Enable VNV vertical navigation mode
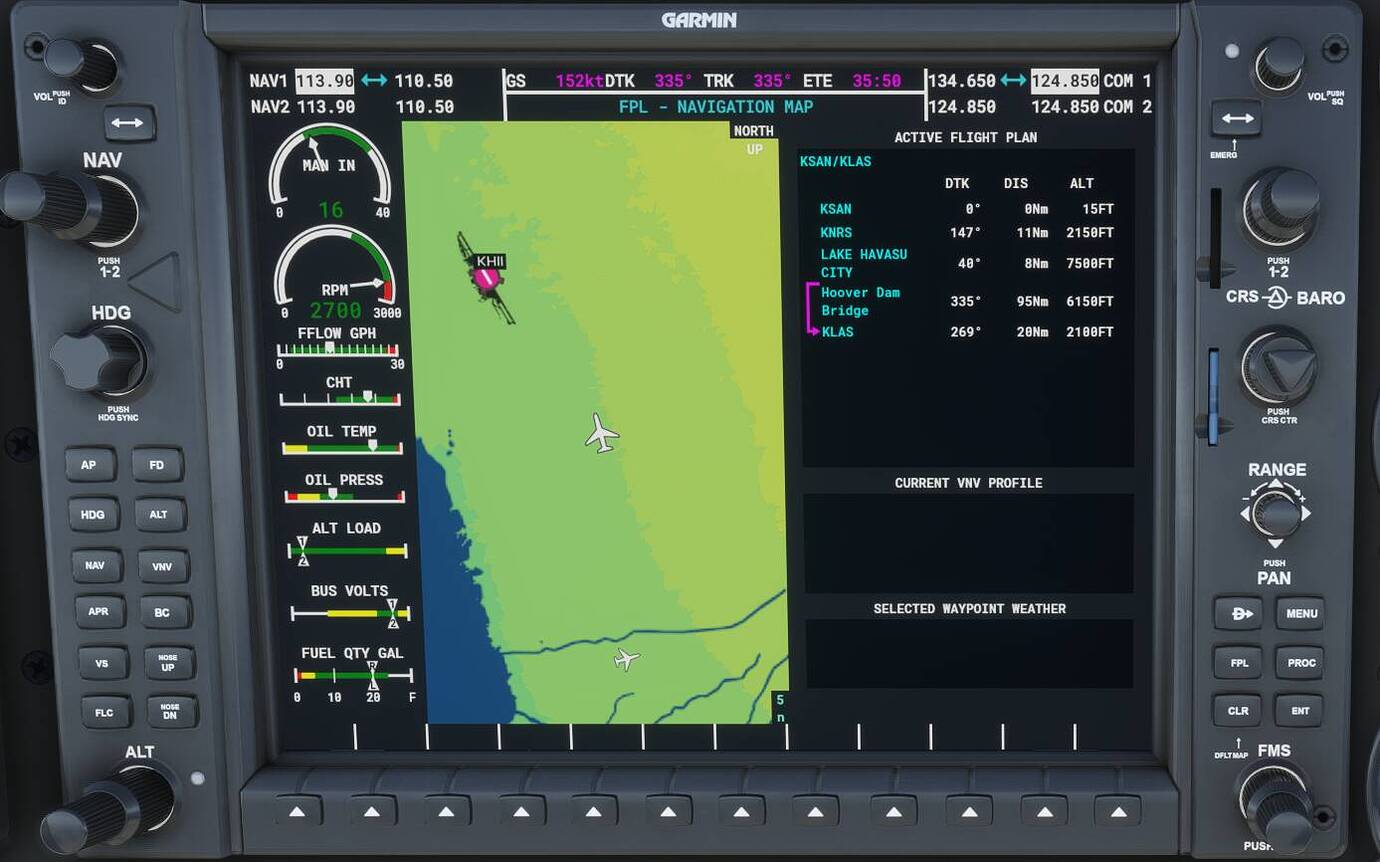This screenshot has height=862, width=1380. (162, 565)
